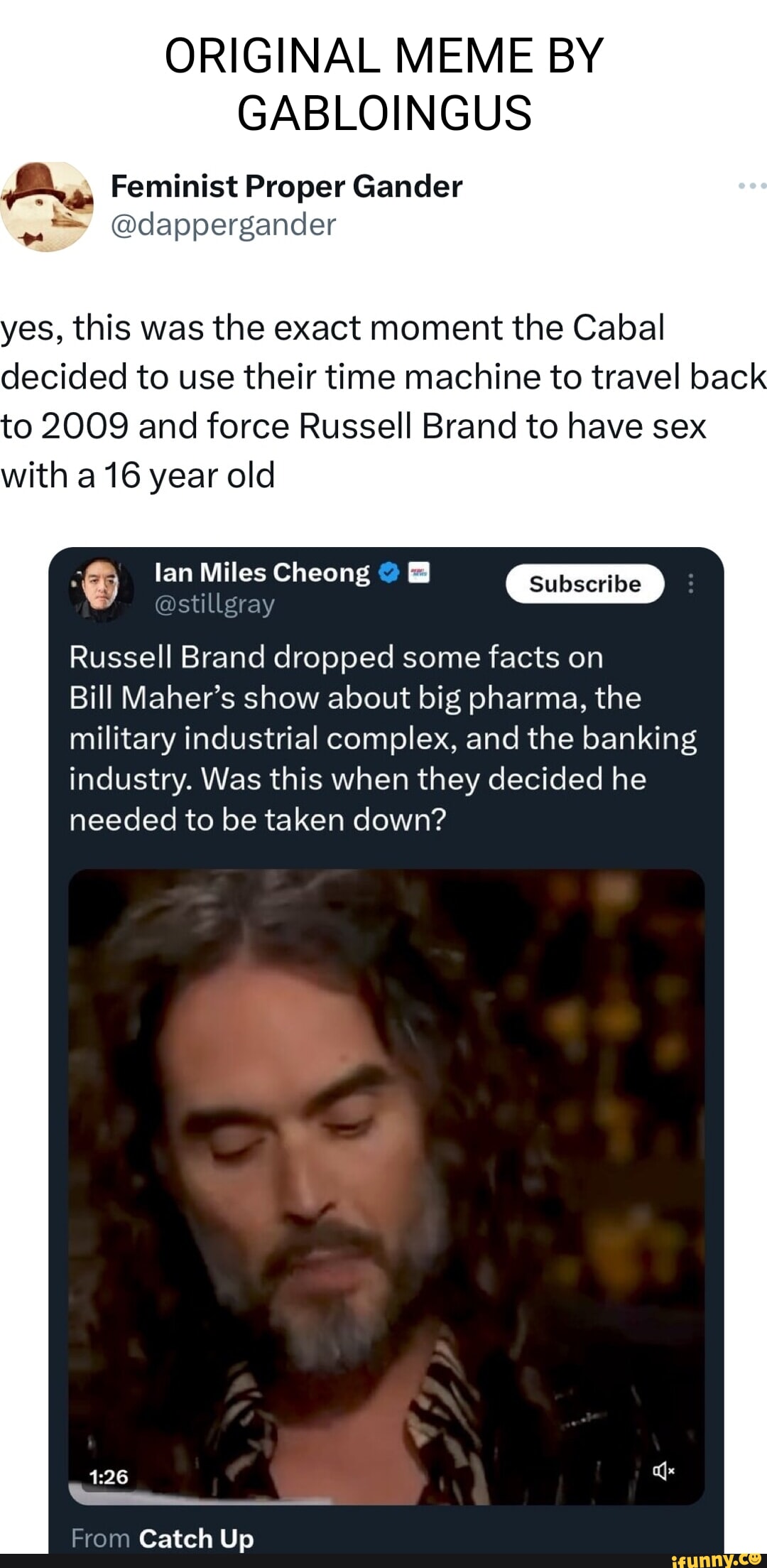Subscribe to Ian Miles Cheong
This screenshot has height=1568, width=767.
(585, 584)
